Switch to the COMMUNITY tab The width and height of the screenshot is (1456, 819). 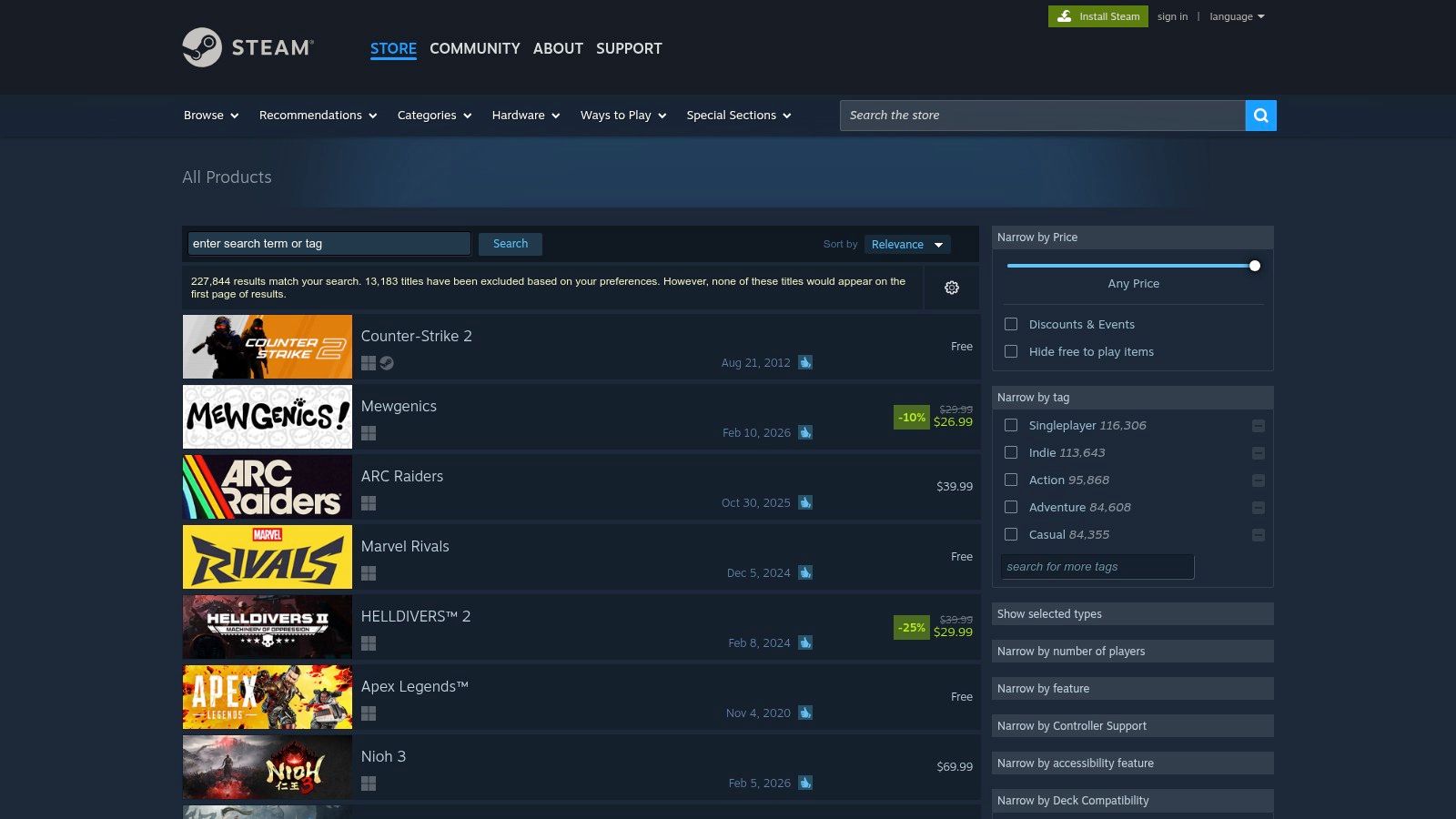(474, 48)
